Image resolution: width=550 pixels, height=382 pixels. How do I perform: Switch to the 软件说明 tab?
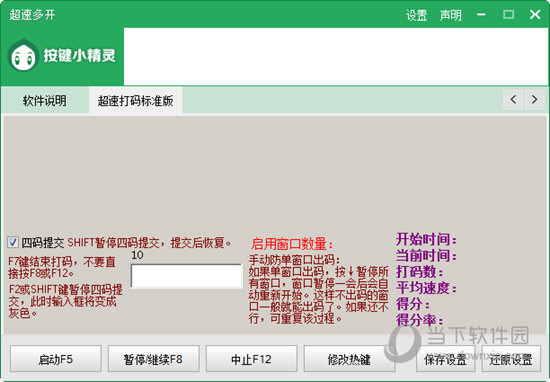tap(45, 101)
